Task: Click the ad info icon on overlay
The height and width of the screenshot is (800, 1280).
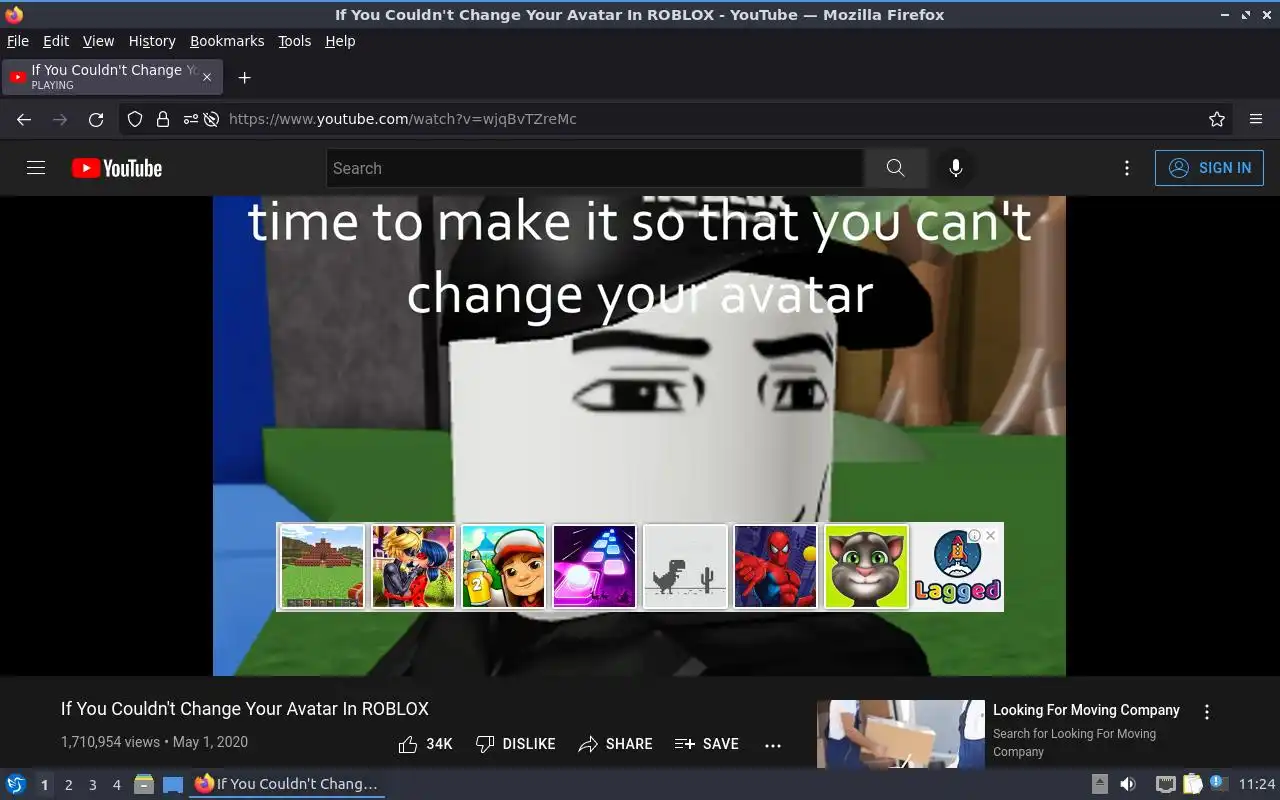Action: 974,536
